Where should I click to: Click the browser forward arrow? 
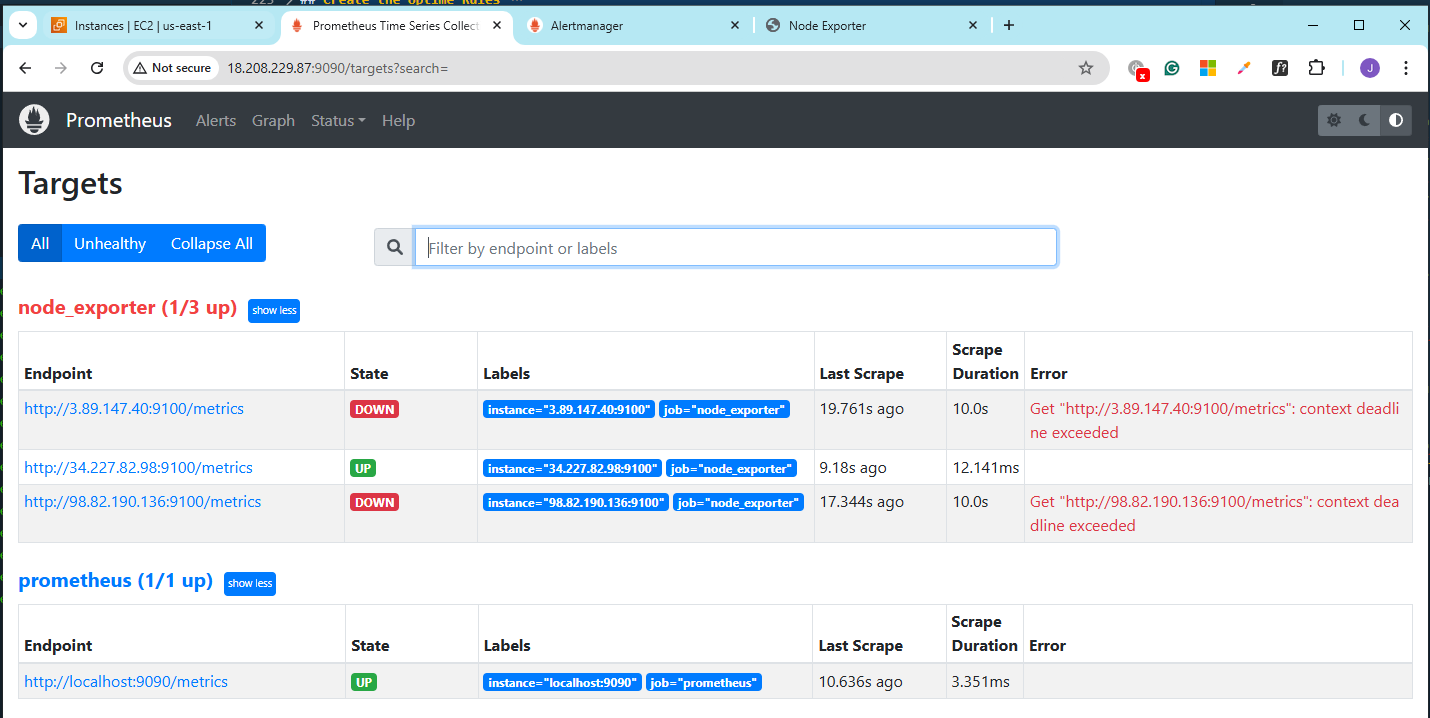(61, 68)
